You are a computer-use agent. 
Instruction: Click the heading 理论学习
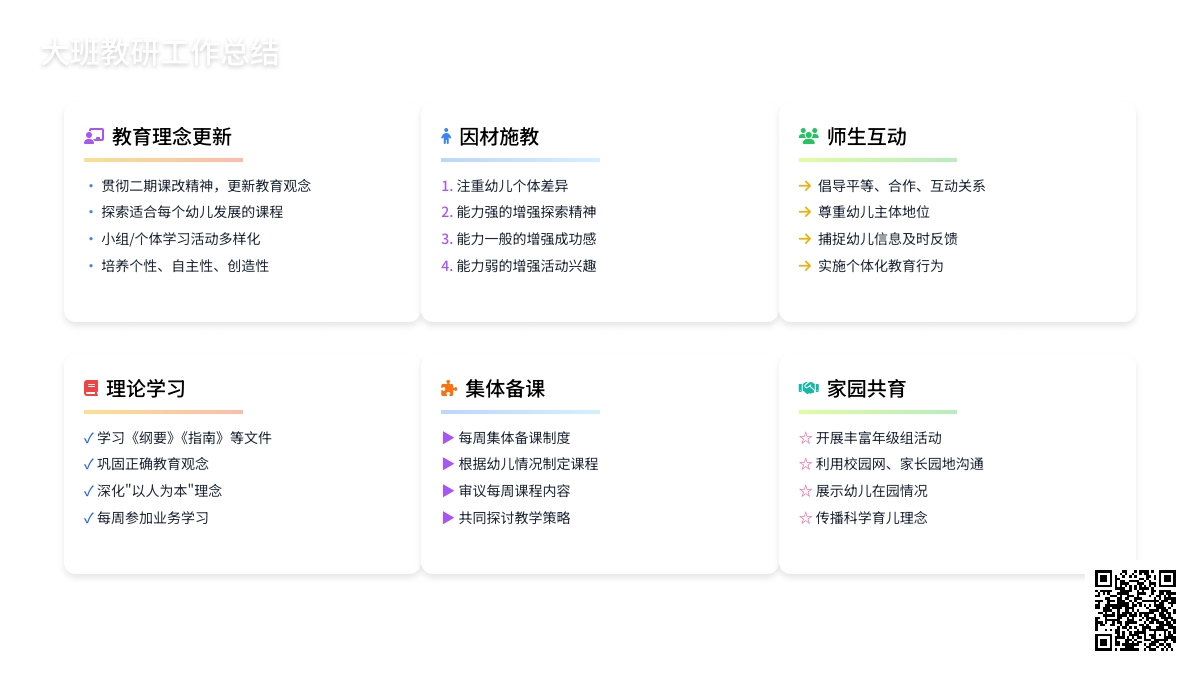point(146,389)
